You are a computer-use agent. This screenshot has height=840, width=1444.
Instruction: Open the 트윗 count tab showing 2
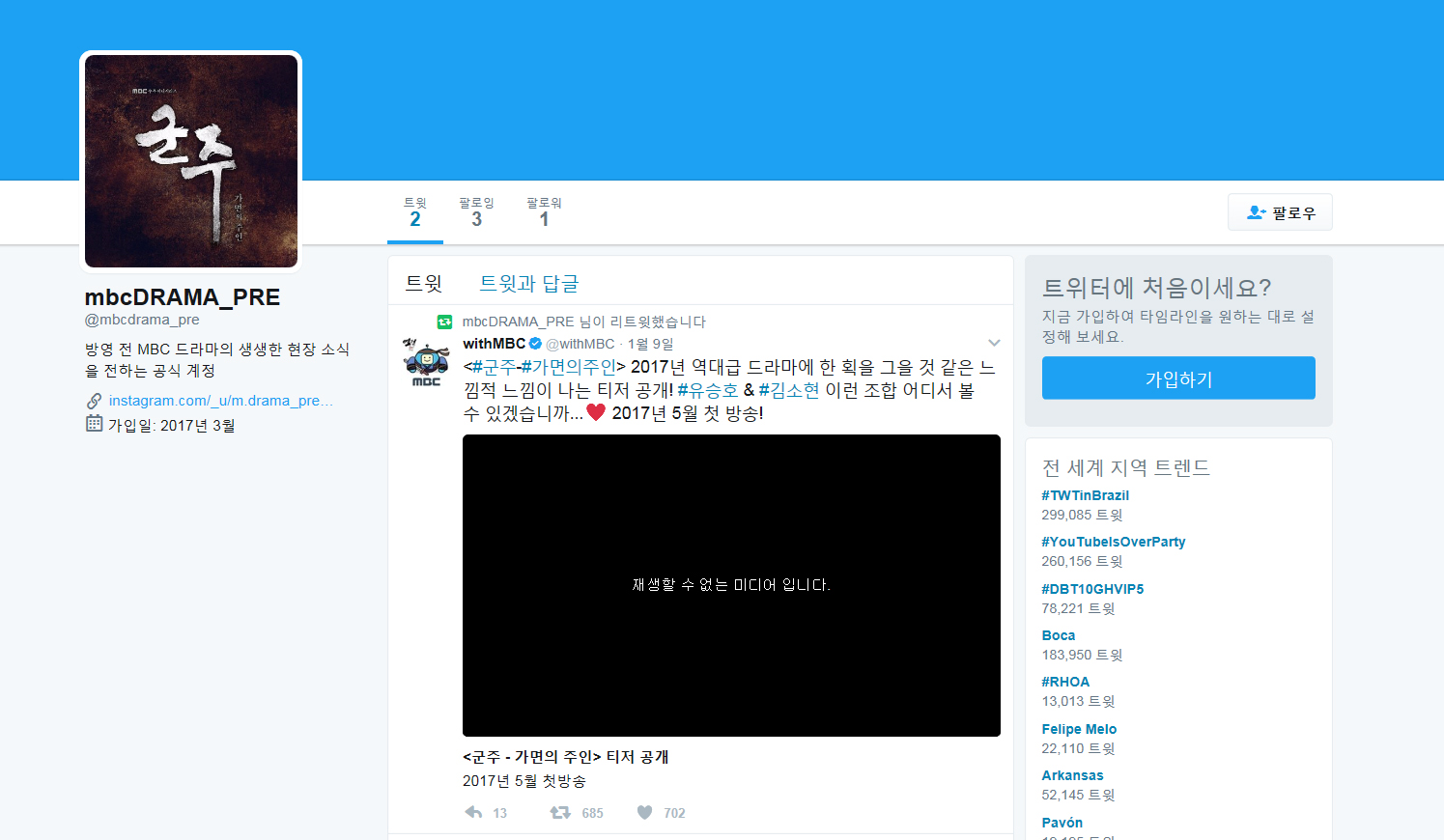point(415,213)
